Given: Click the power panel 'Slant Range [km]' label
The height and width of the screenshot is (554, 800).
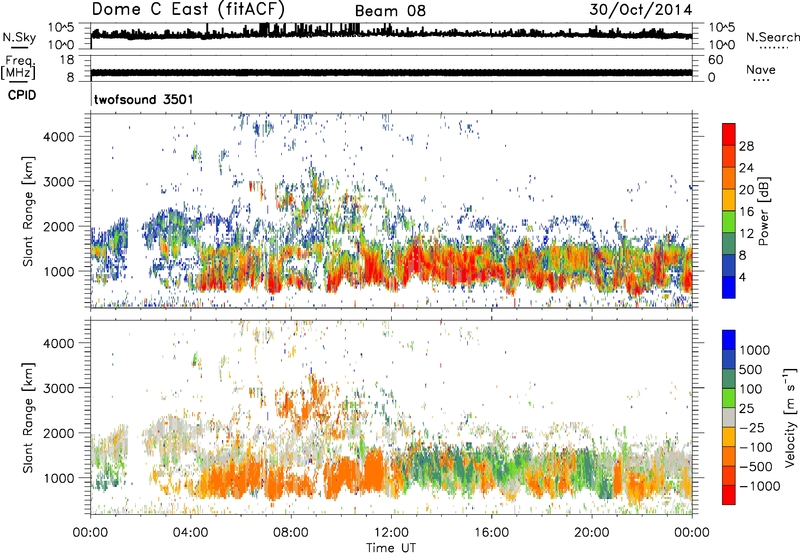Looking at the screenshot, I should [28, 211].
